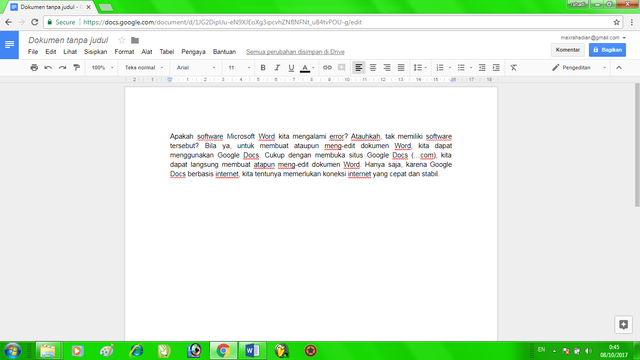Viewport: 640px width, 360px height.
Task: Click the Explore button at the bottom of the page
Action: 623,324
